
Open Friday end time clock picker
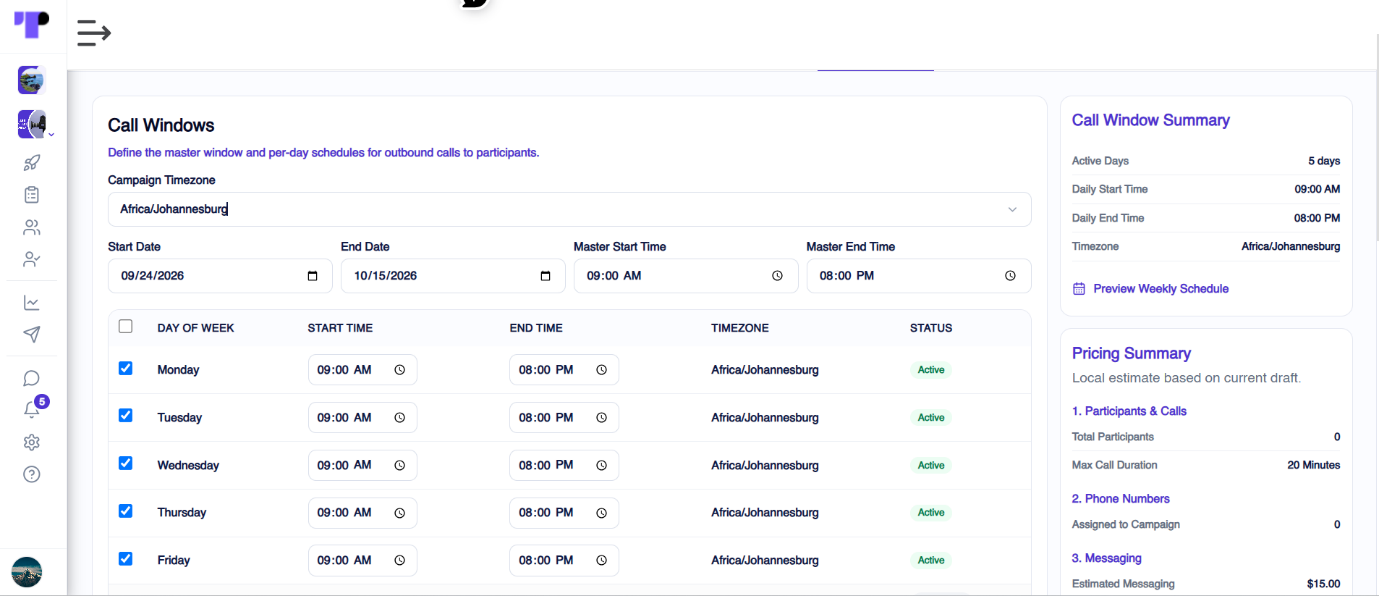click(x=601, y=560)
